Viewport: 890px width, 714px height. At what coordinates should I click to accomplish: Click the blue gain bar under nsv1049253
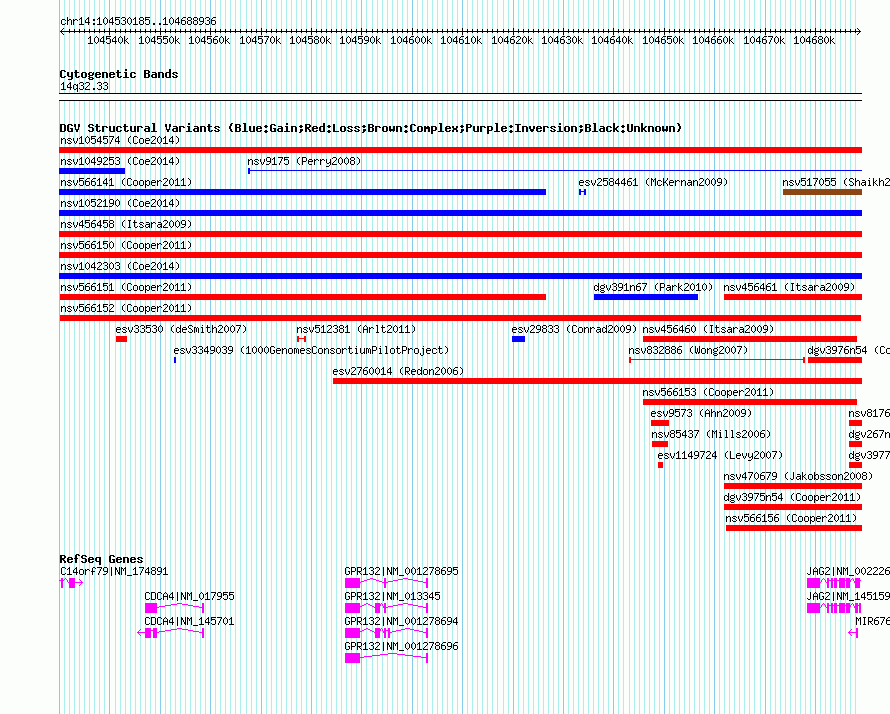pyautogui.click(x=92, y=171)
